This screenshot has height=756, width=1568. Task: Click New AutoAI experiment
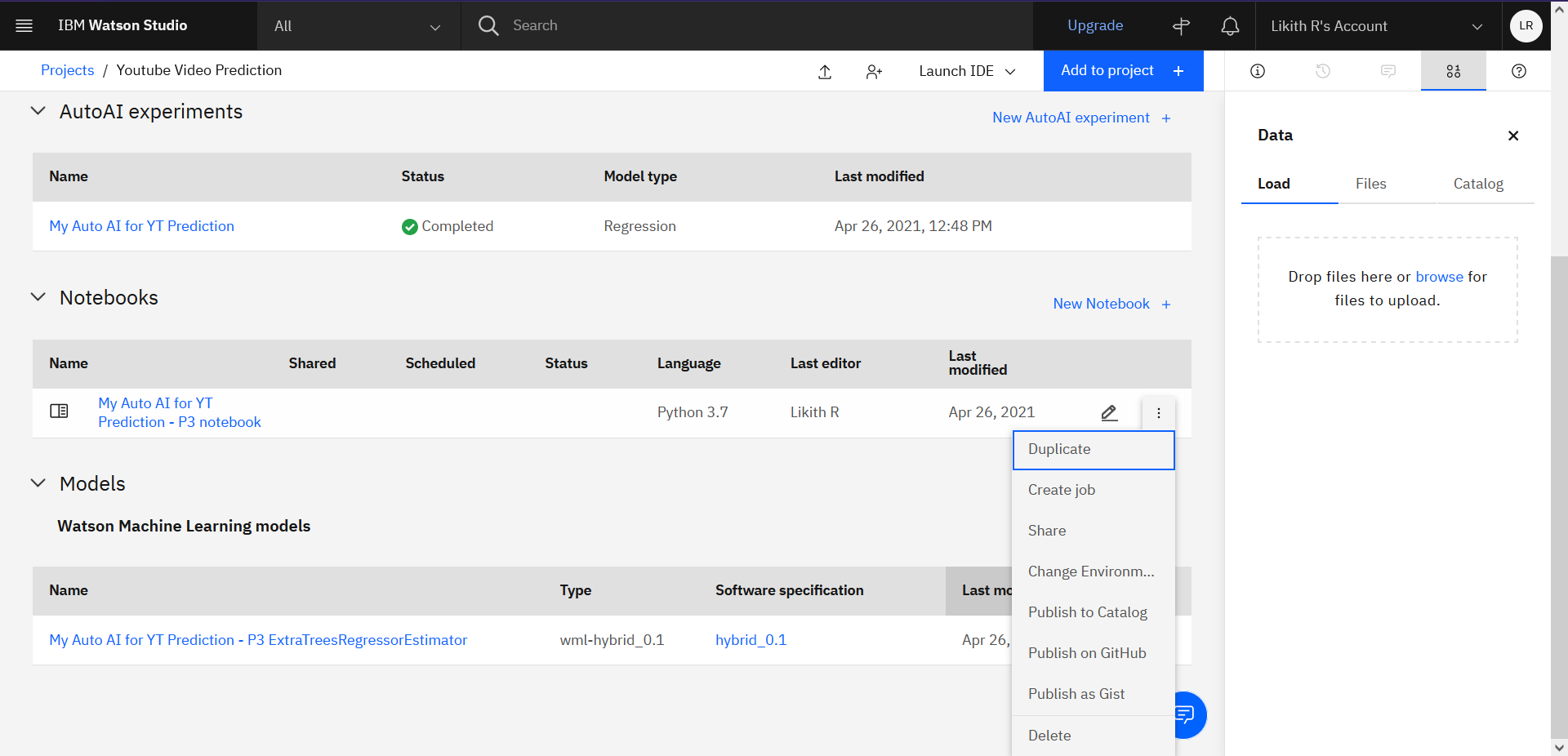pyautogui.click(x=1081, y=118)
